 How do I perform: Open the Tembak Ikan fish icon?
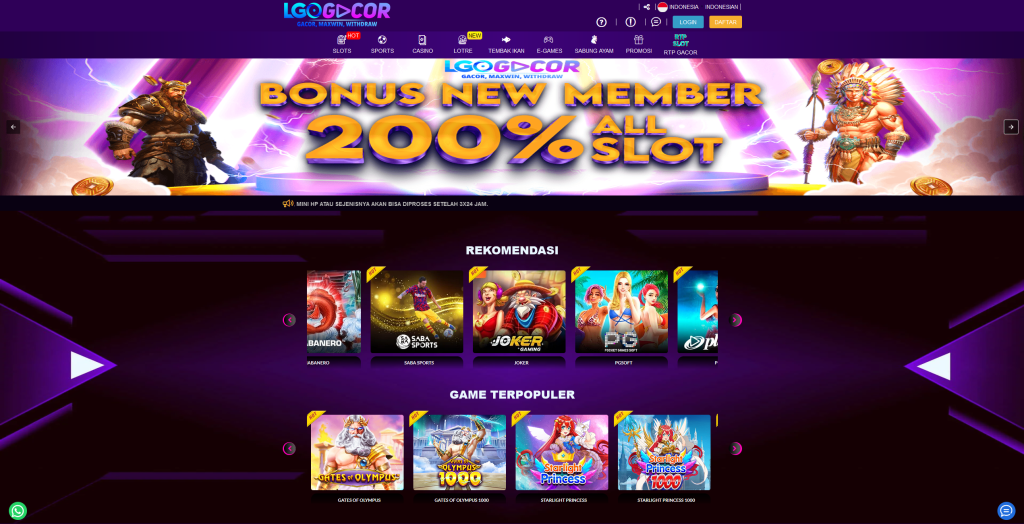(506, 40)
